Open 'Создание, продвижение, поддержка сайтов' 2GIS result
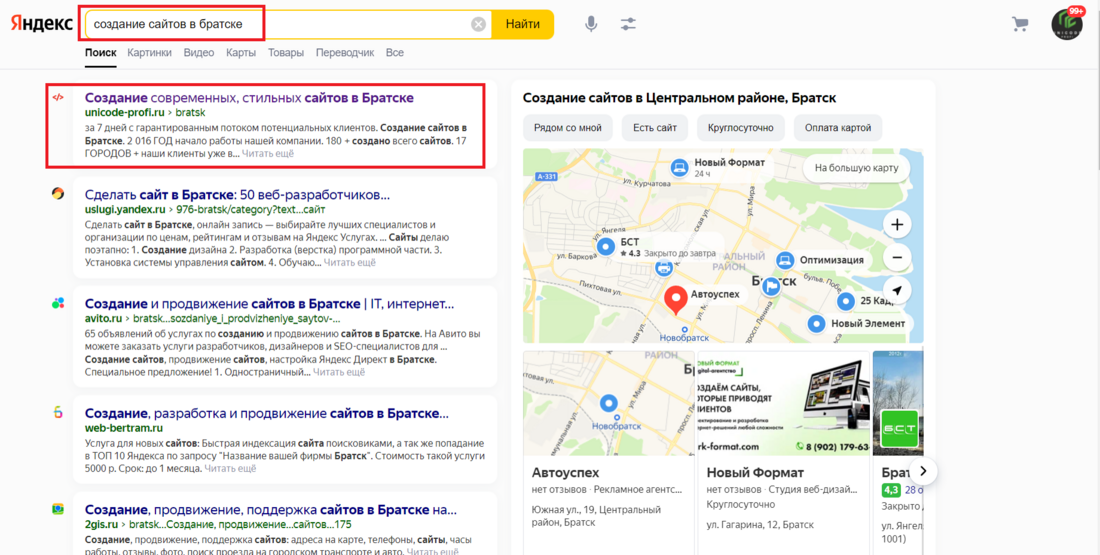Image resolution: width=1100 pixels, height=555 pixels. [270, 510]
